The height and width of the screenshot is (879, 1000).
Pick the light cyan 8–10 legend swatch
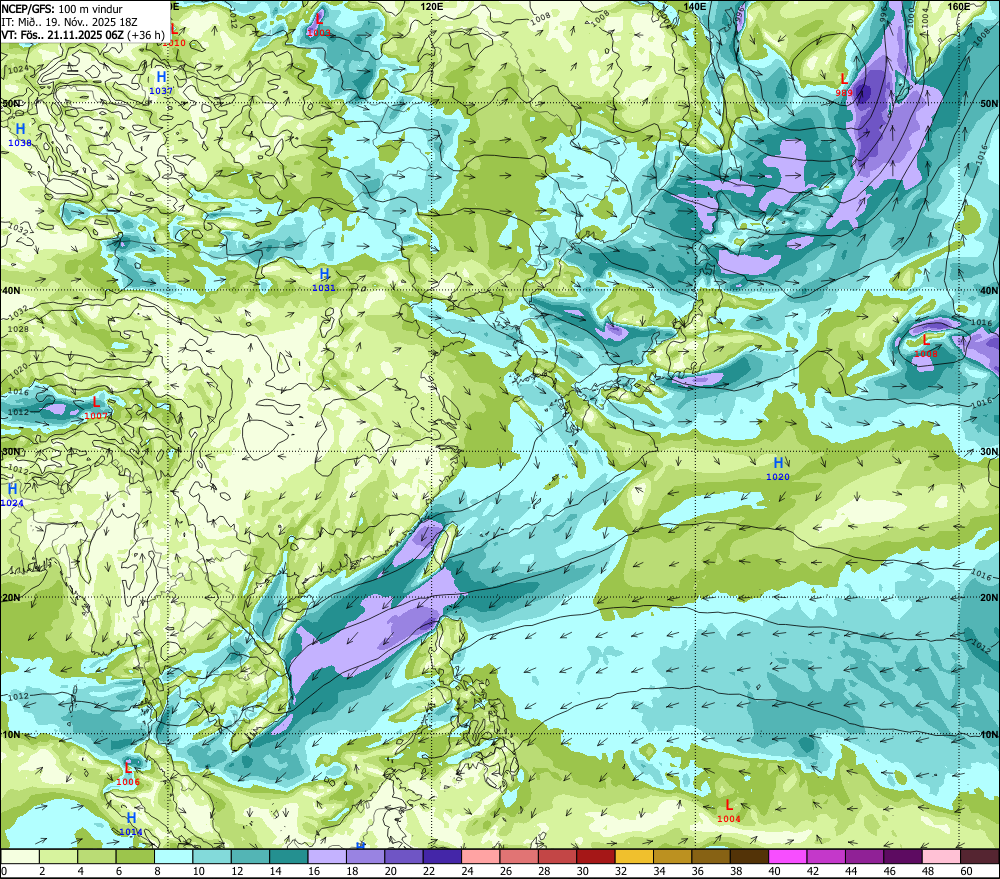point(173,856)
